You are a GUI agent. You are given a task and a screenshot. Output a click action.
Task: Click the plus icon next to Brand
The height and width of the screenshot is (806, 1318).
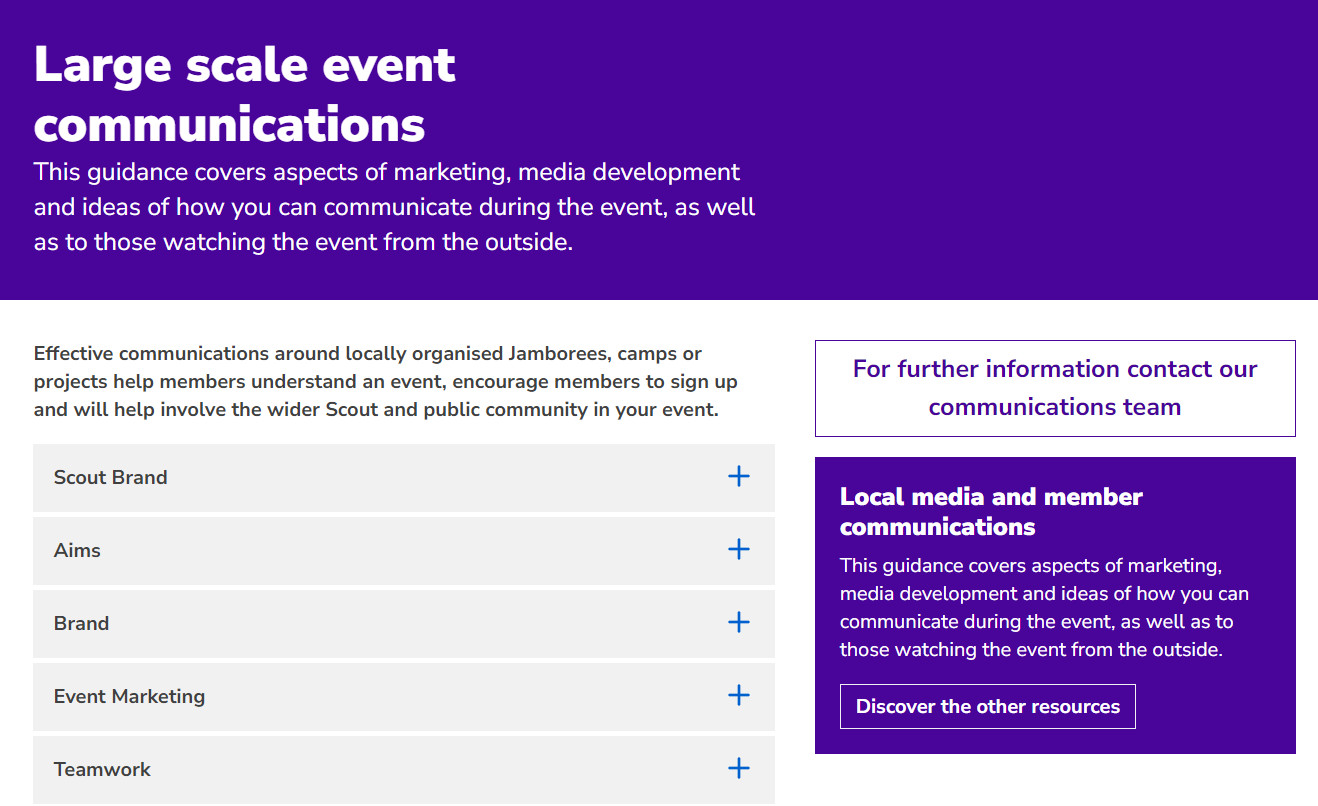coord(738,623)
